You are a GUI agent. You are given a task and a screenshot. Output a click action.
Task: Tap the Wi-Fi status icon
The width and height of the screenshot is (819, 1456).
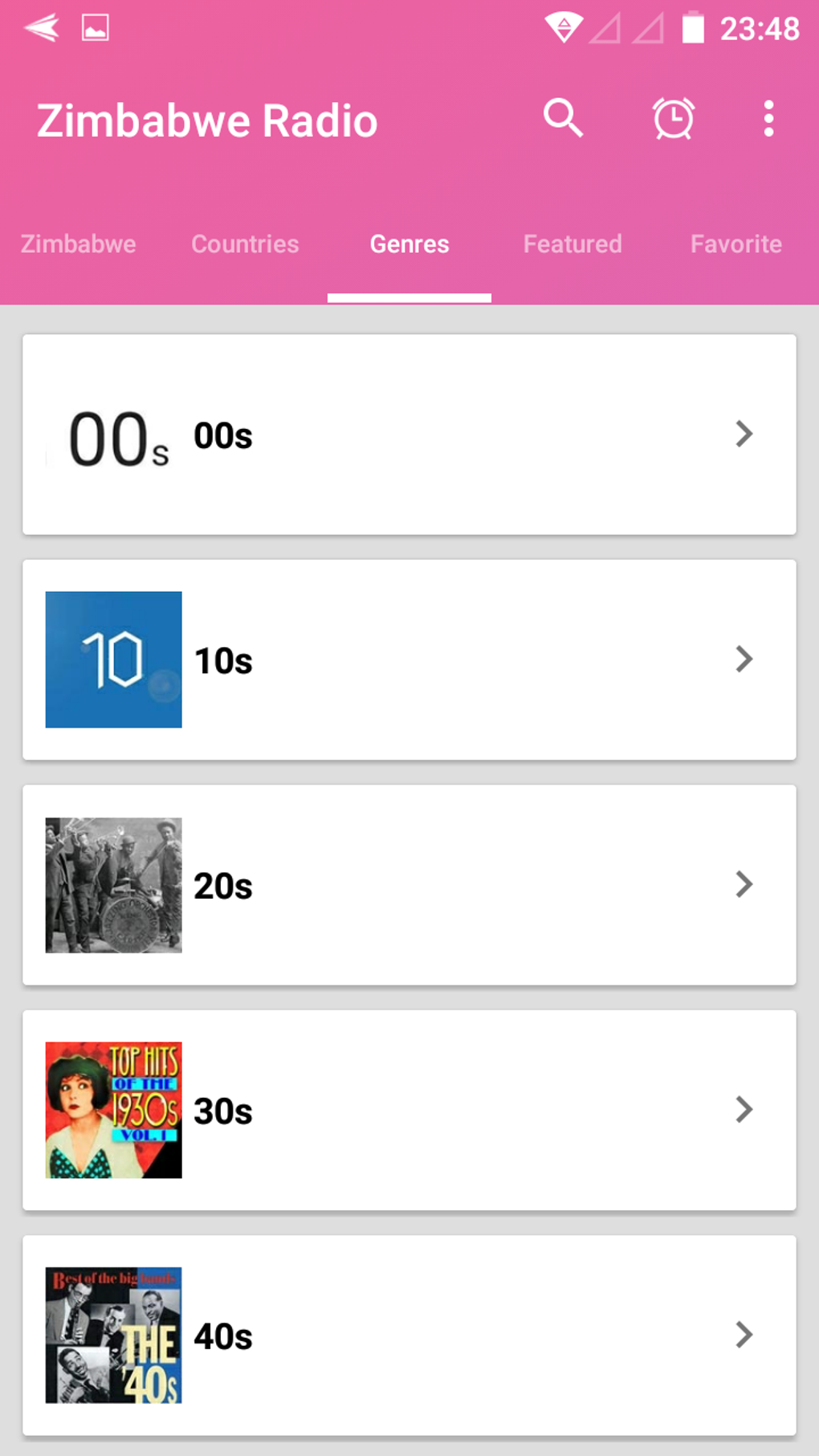pos(564,28)
